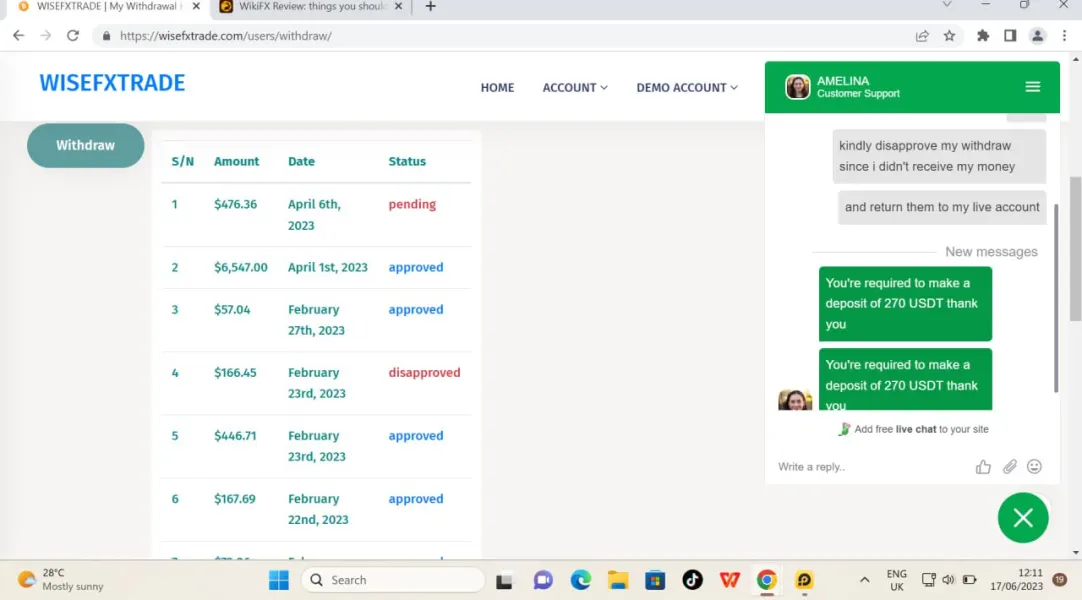Open the browser profile avatar

[x=1037, y=36]
